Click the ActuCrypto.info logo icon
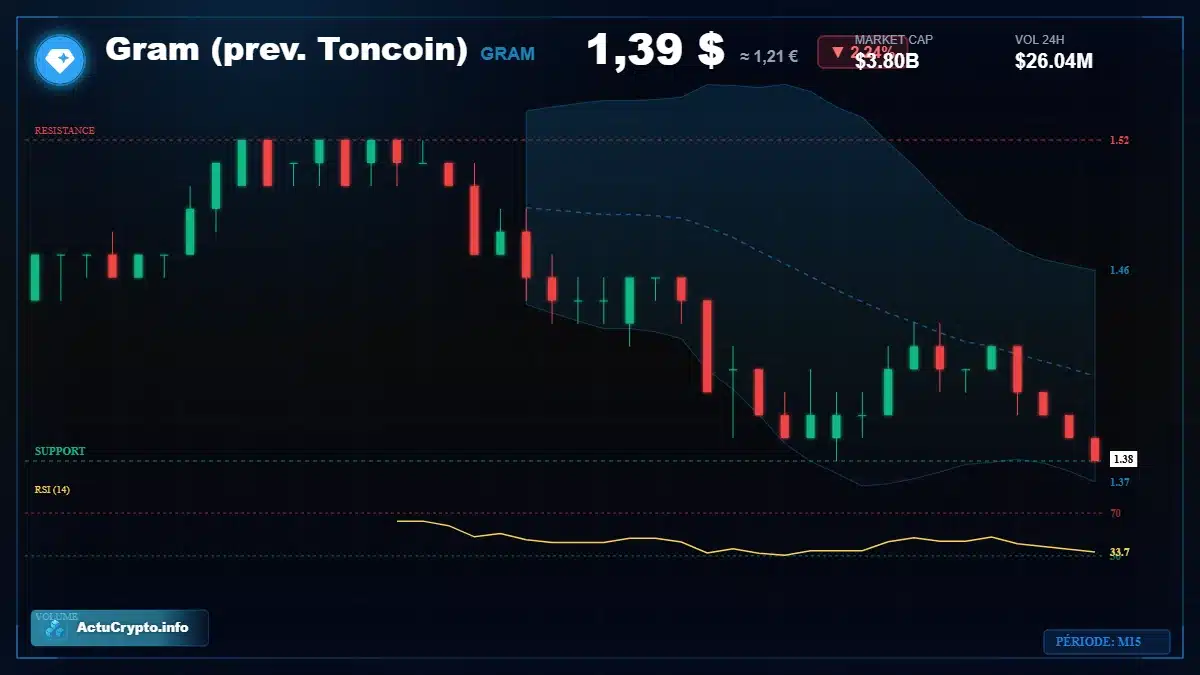Image resolution: width=1200 pixels, height=675 pixels. click(x=55, y=628)
